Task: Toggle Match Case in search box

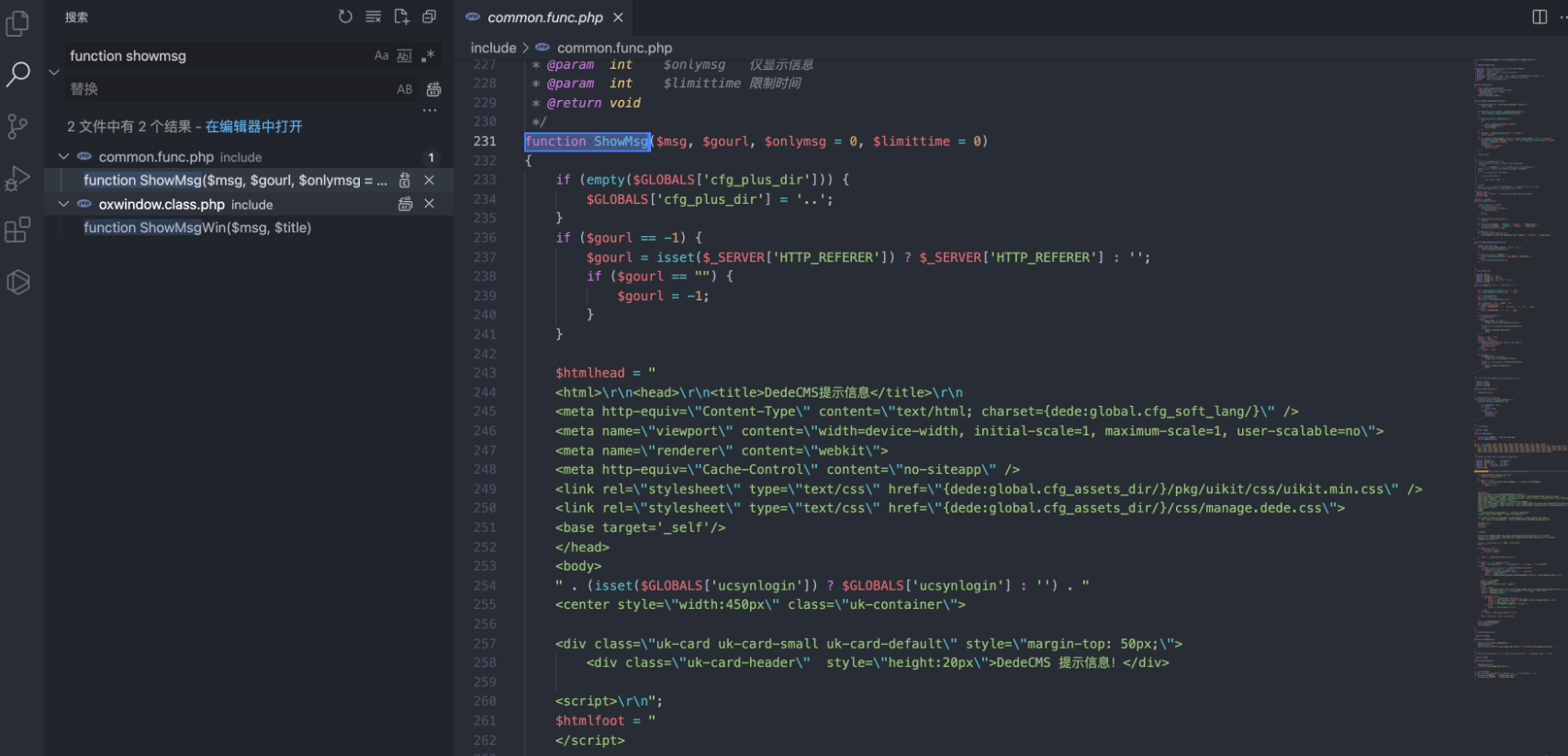Action: [381, 56]
